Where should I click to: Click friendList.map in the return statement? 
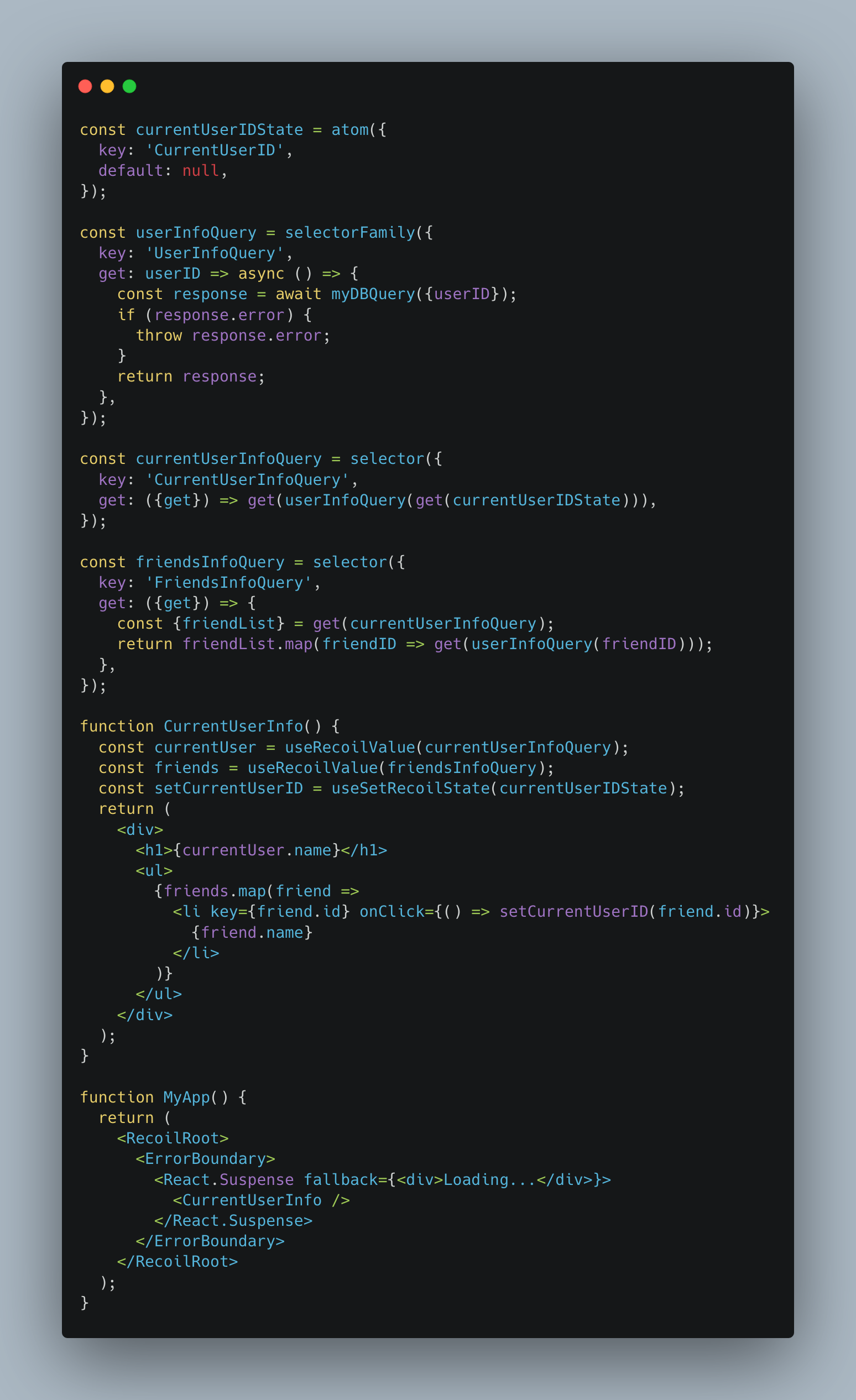pyautogui.click(x=247, y=644)
